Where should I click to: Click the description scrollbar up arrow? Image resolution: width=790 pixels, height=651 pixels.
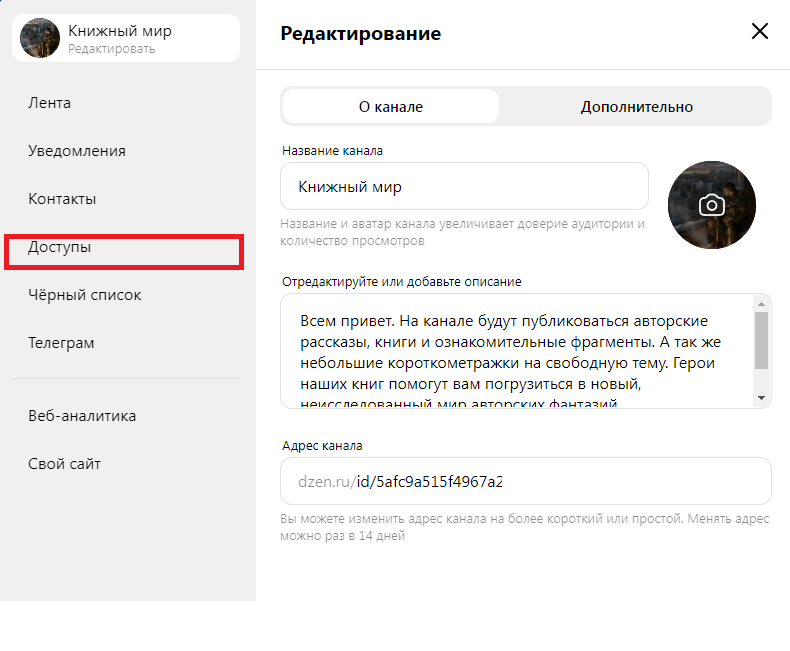point(761,304)
